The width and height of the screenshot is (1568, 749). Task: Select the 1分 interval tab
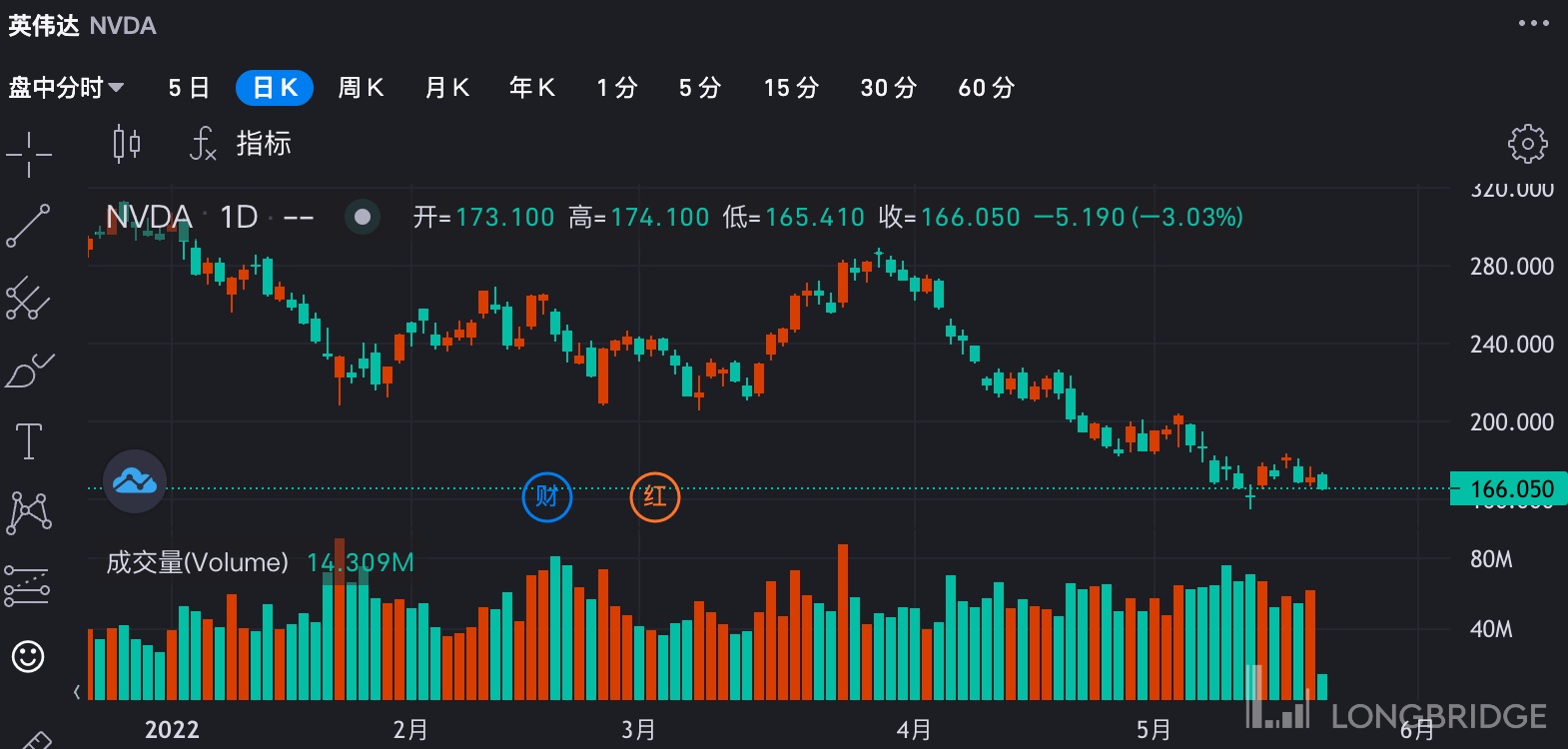tap(617, 88)
